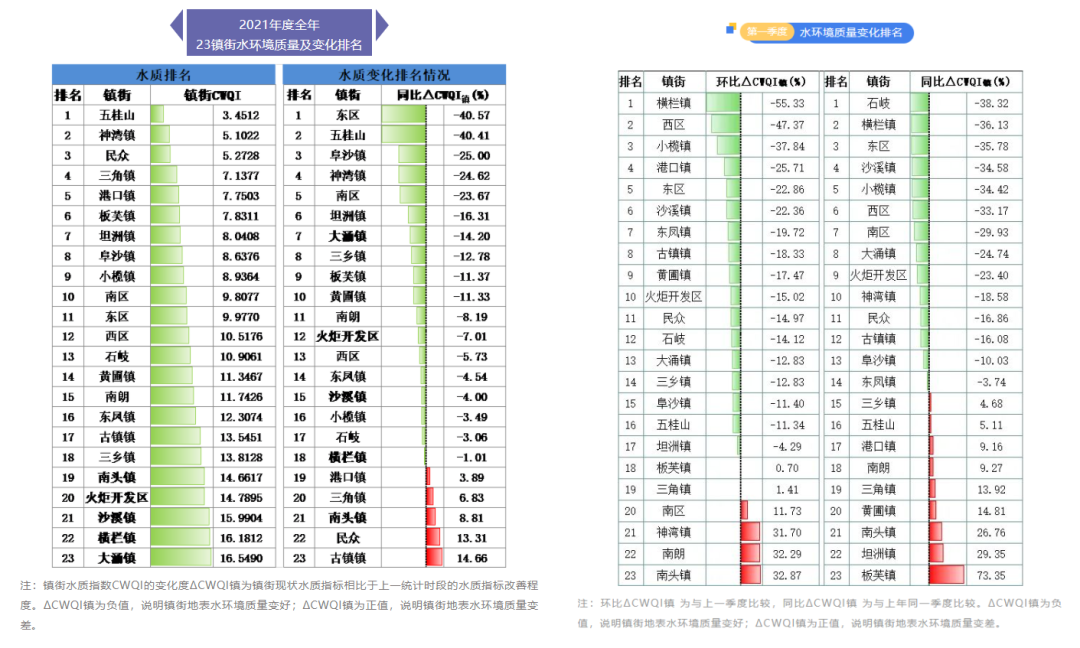Click the green bar beside 东区 -40.57

coord(404,114)
